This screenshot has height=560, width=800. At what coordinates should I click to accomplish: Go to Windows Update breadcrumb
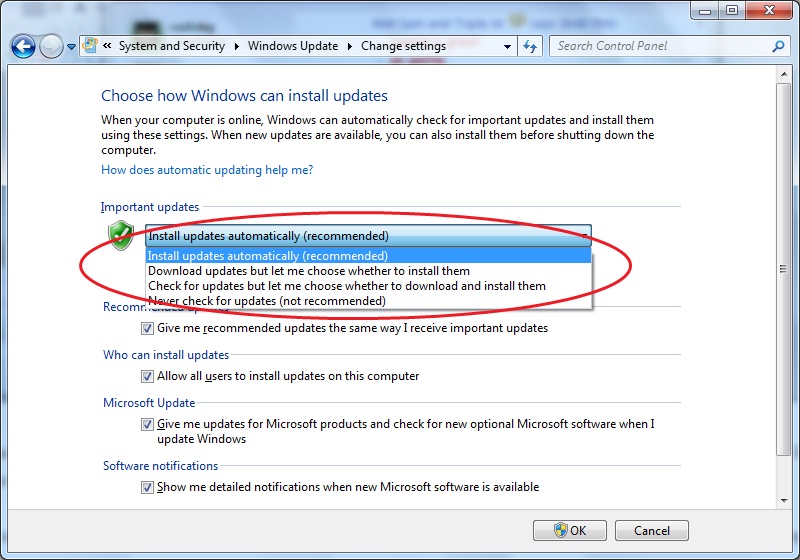coord(293,46)
